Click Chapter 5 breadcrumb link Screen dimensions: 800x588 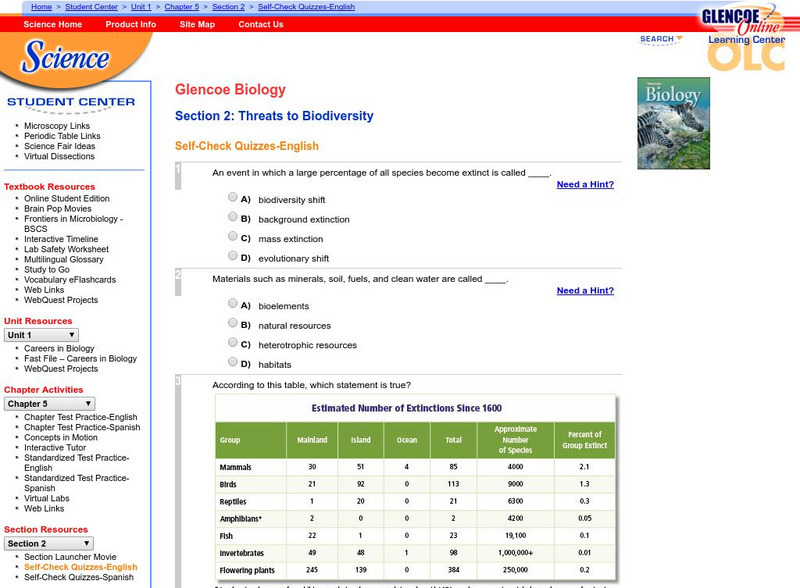point(182,7)
